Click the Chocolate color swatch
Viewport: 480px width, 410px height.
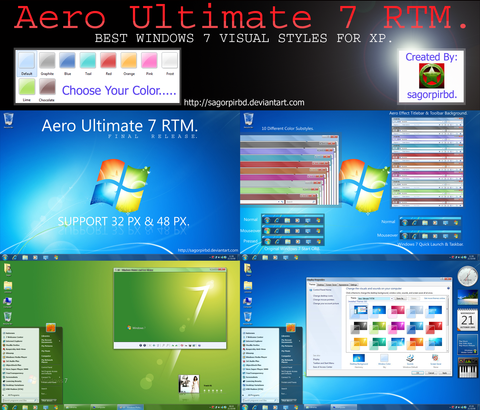pos(47,87)
